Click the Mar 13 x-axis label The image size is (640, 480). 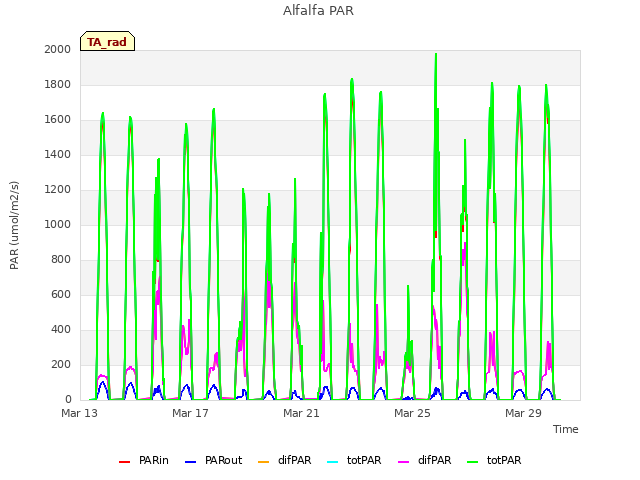point(80,413)
